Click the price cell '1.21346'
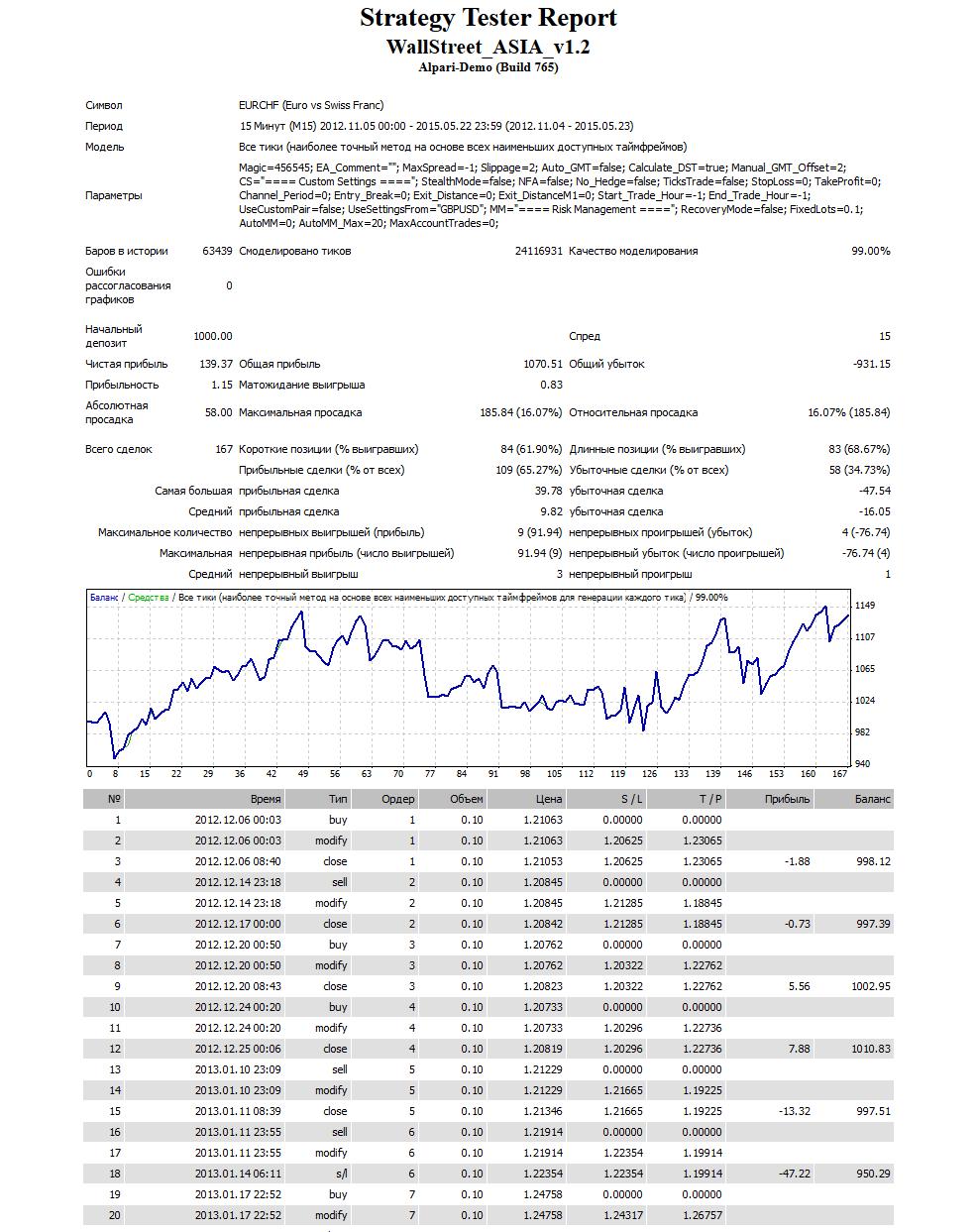 click(543, 1111)
